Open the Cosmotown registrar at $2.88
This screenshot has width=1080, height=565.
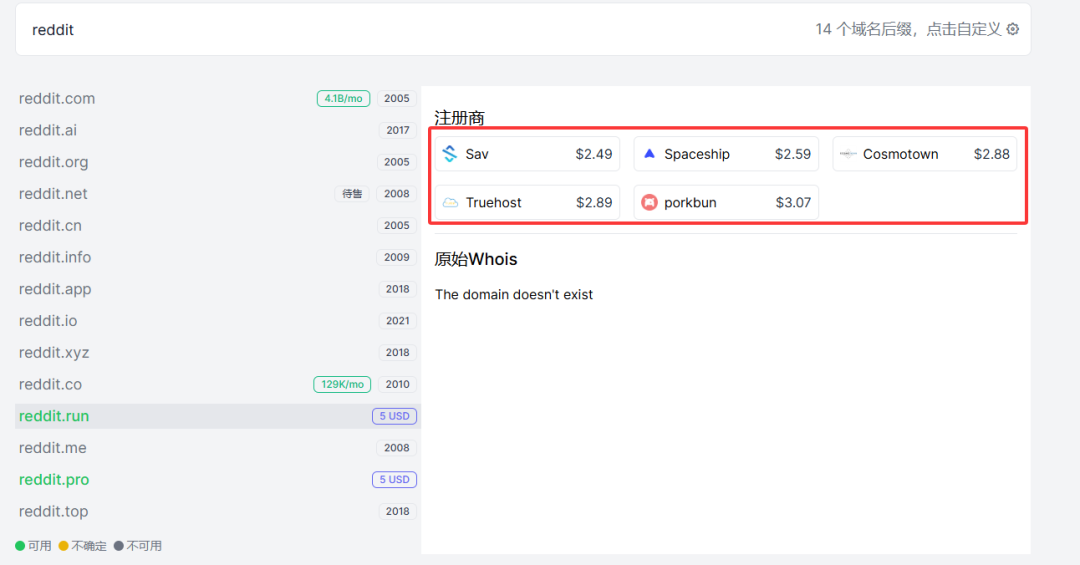click(x=925, y=154)
